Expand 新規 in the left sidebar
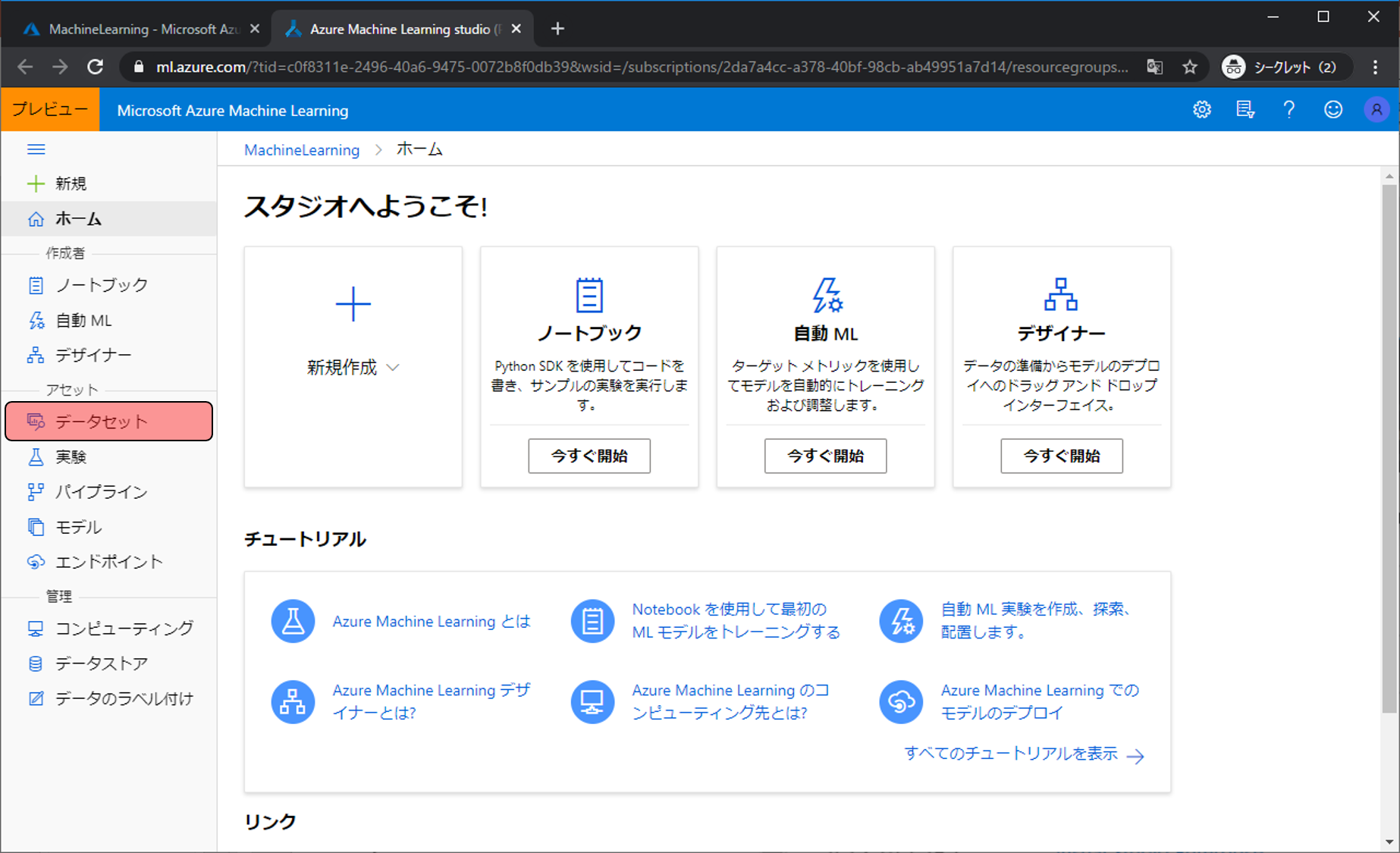The width and height of the screenshot is (1400, 853). [x=70, y=183]
